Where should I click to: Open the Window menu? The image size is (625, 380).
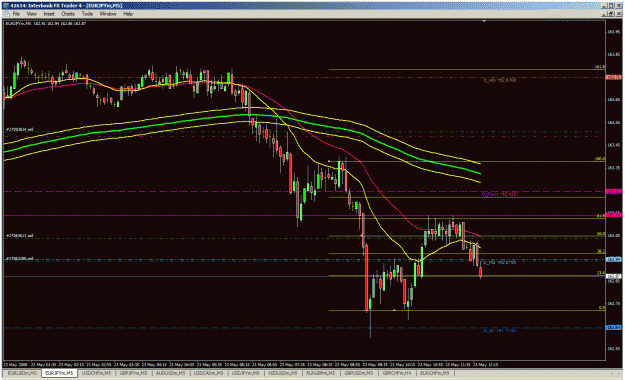pyautogui.click(x=108, y=14)
